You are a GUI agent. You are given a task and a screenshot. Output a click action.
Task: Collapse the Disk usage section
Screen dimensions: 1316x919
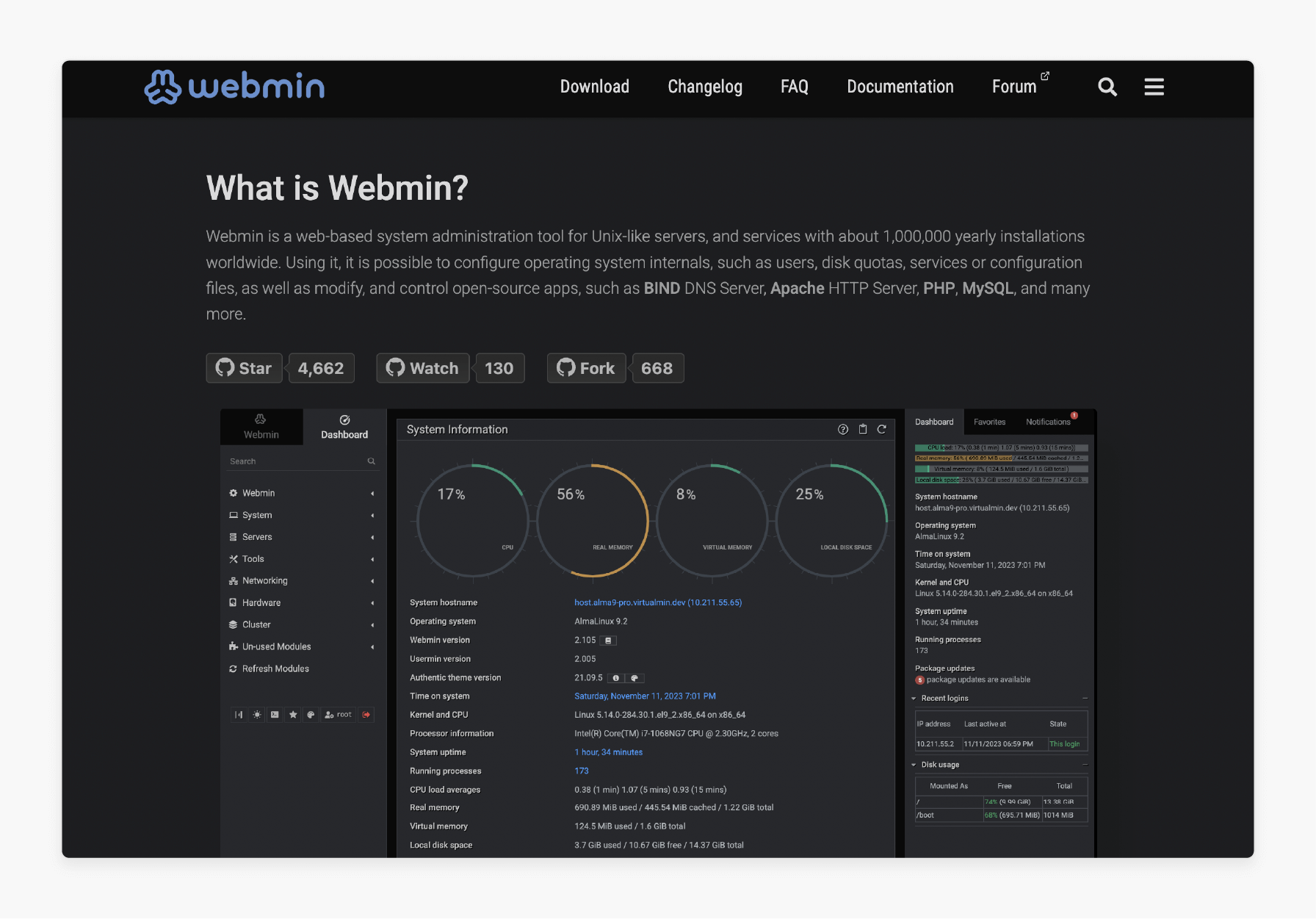[x=914, y=765]
